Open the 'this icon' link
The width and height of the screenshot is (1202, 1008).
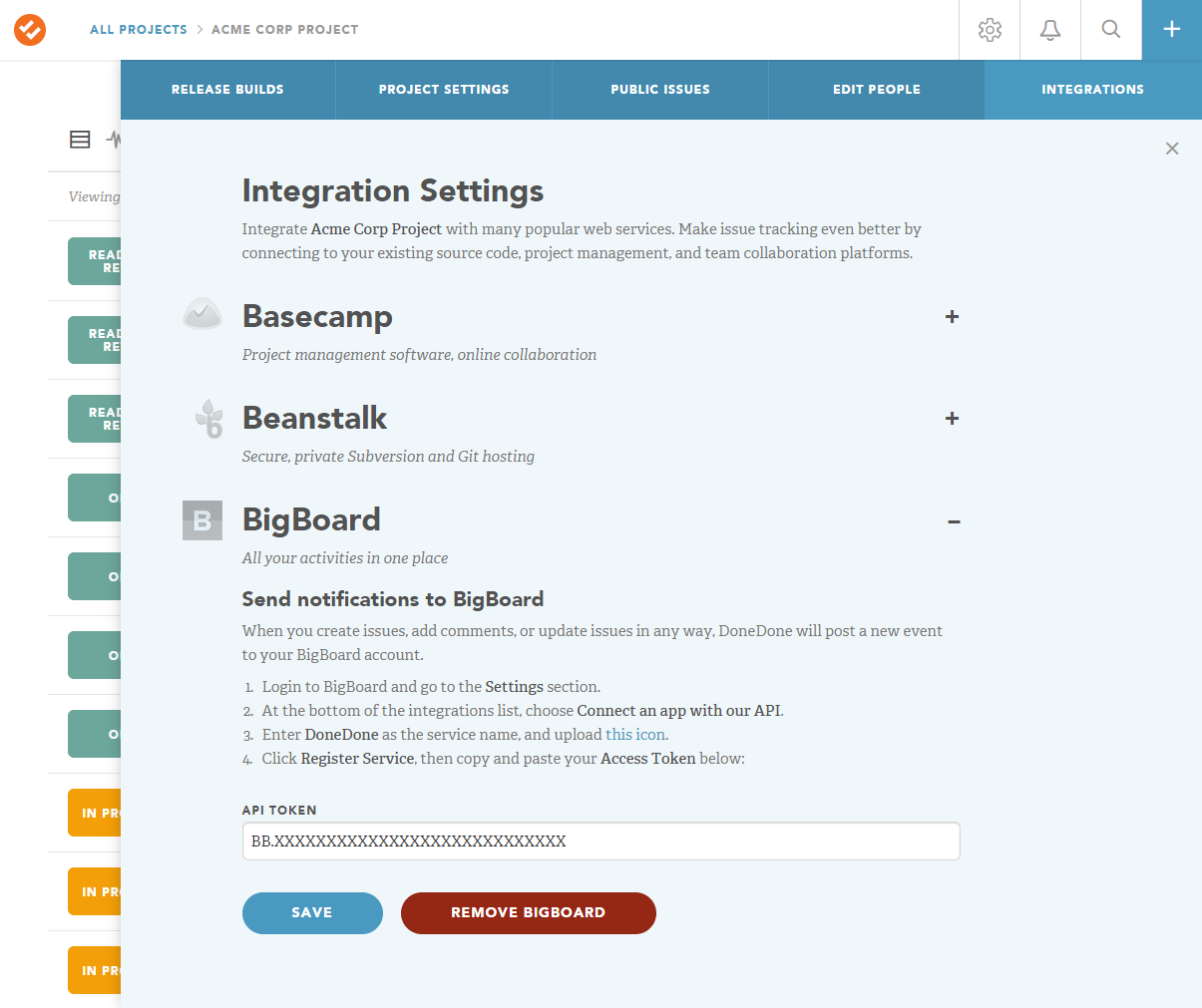click(x=635, y=735)
